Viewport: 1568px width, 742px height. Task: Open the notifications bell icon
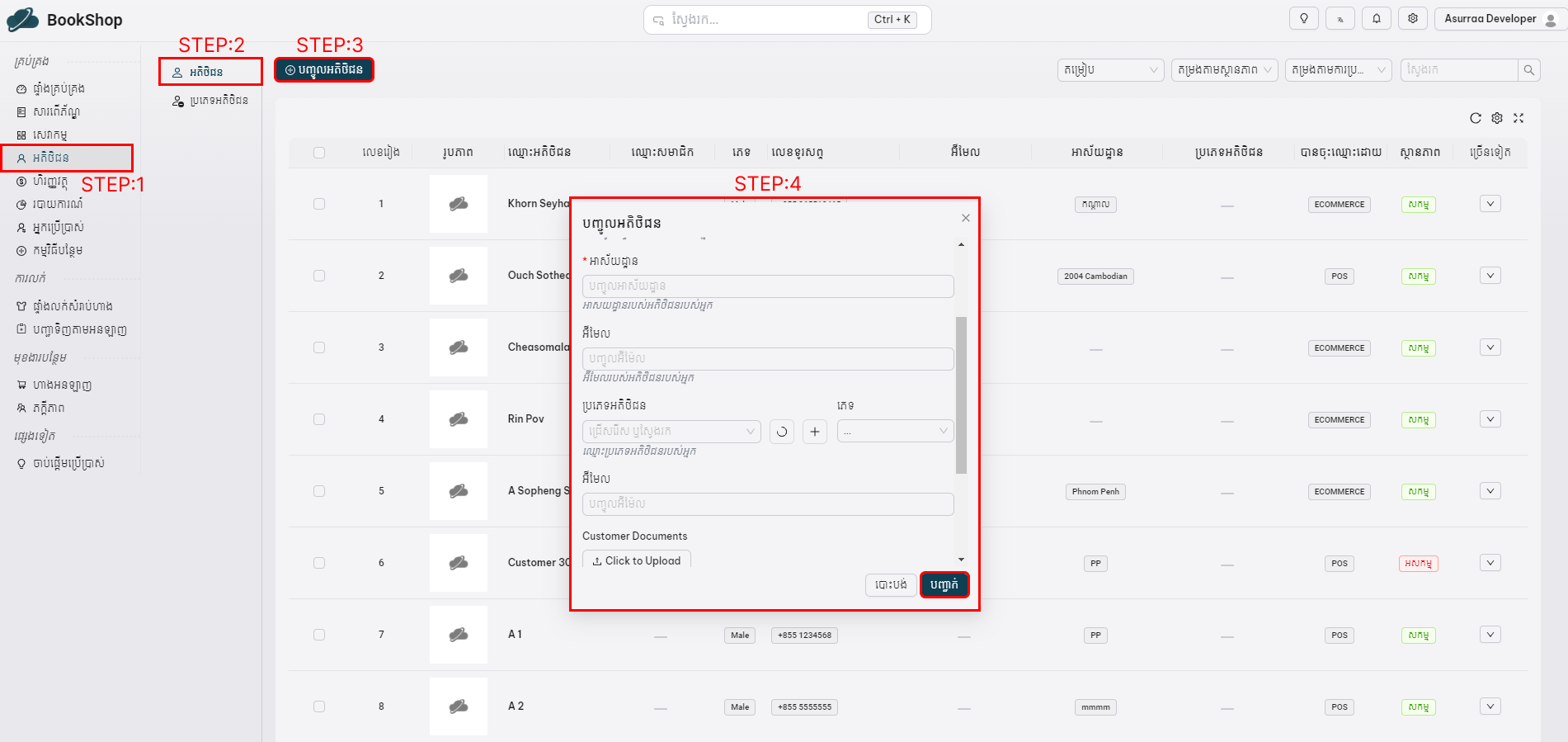[x=1376, y=19]
